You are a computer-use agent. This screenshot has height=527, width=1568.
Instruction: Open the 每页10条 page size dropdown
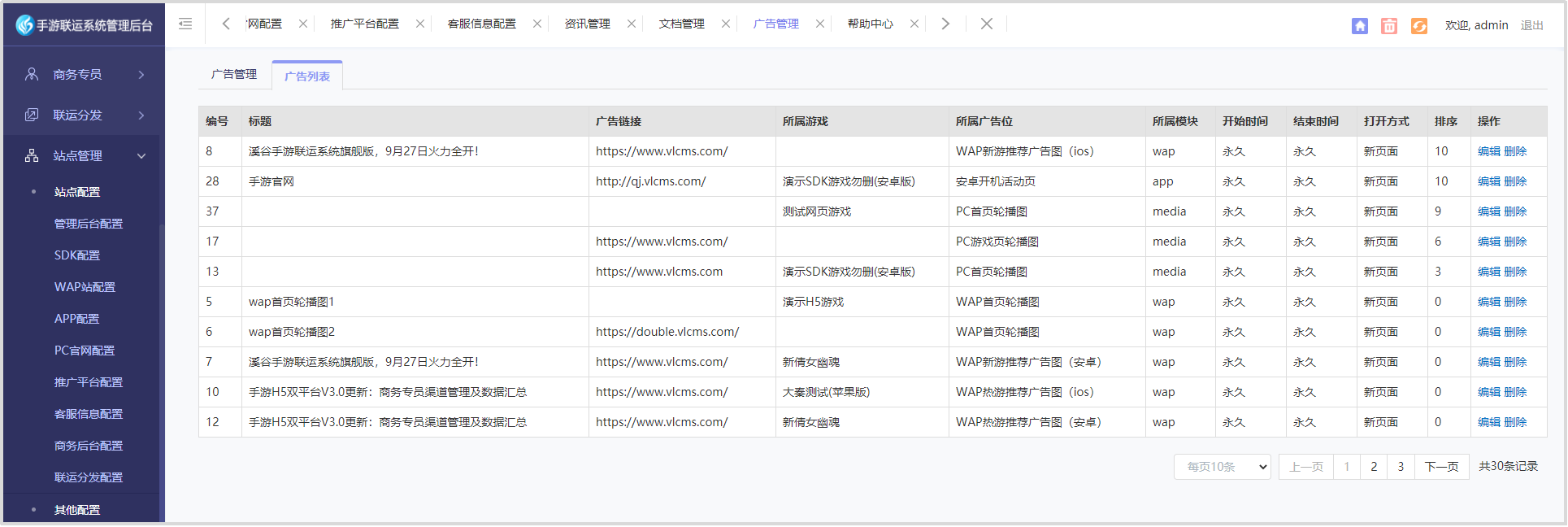pos(1223,467)
